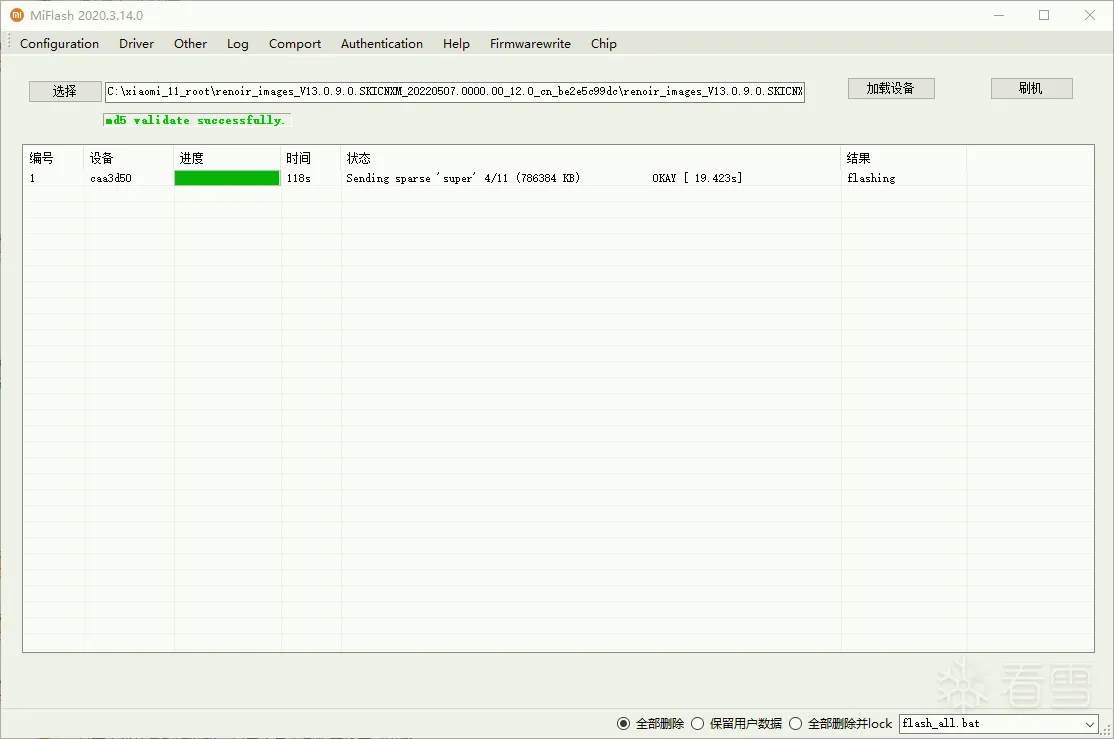
Task: Open the Comport menu
Action: tap(295, 43)
